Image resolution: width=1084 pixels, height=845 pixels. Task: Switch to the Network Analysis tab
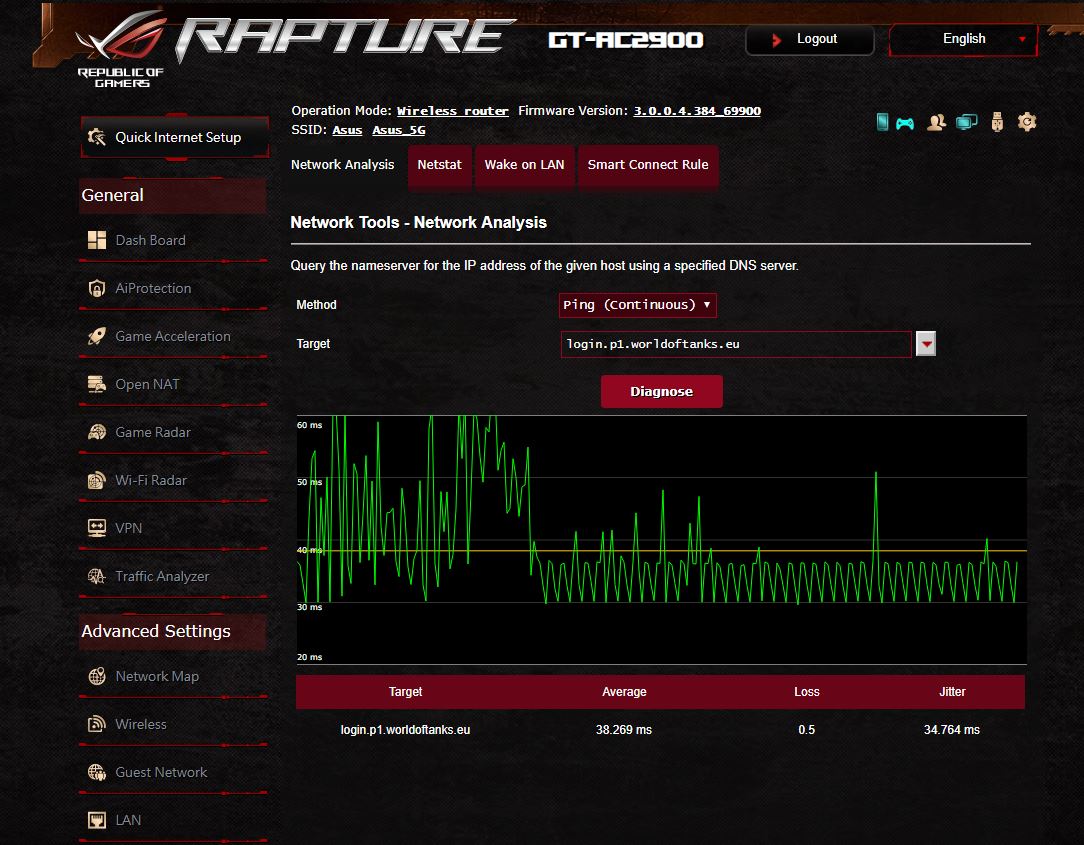342,165
